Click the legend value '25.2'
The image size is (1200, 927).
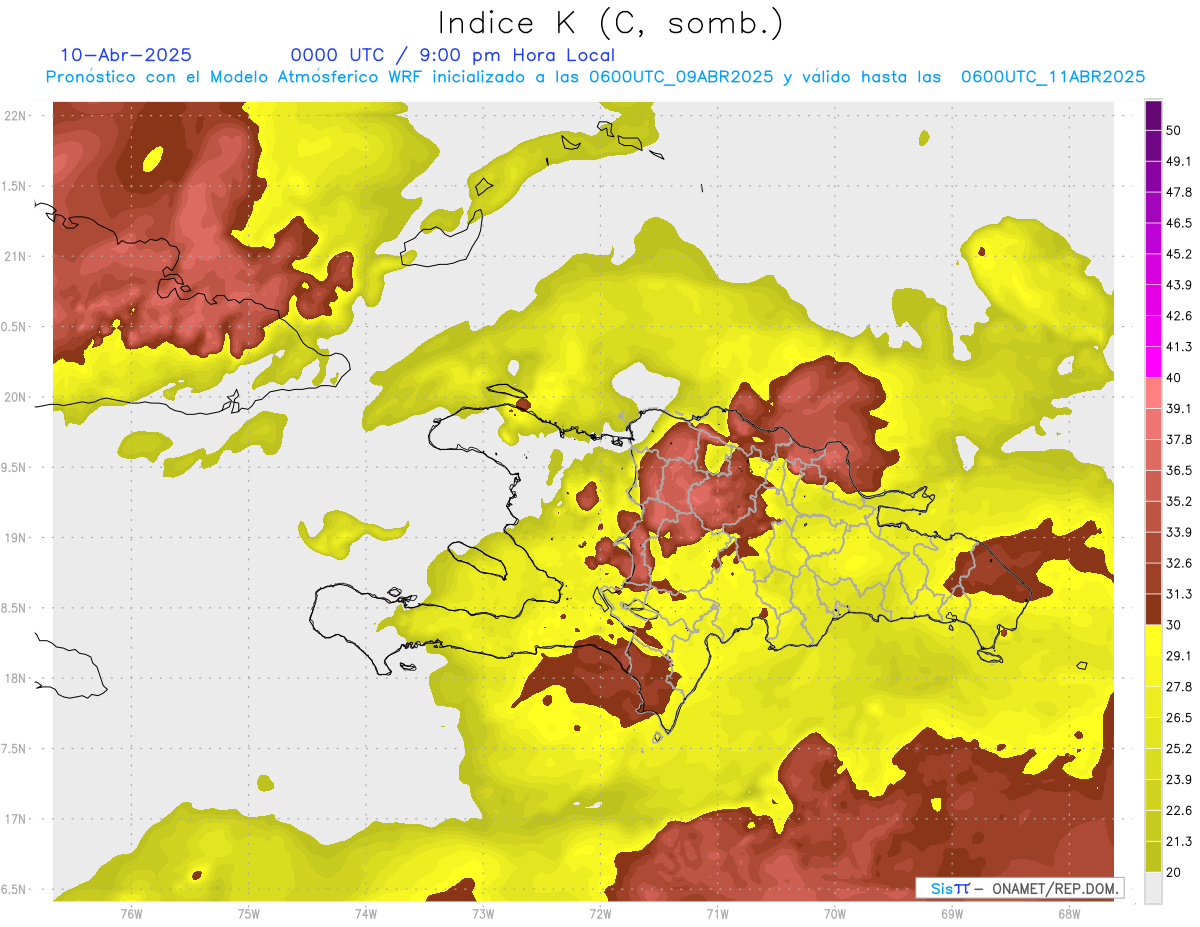1179,748
